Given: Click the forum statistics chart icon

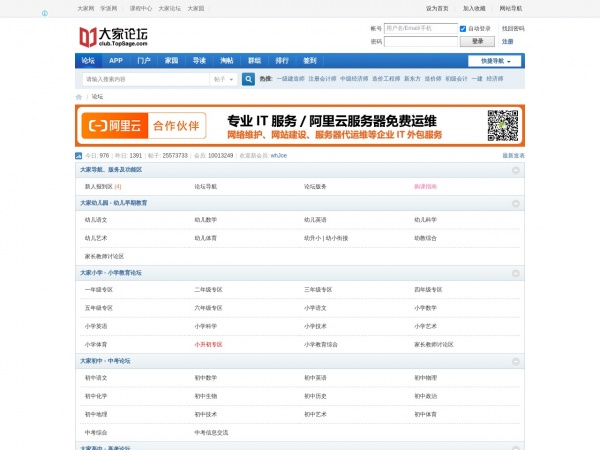Looking at the screenshot, I should (78, 156).
